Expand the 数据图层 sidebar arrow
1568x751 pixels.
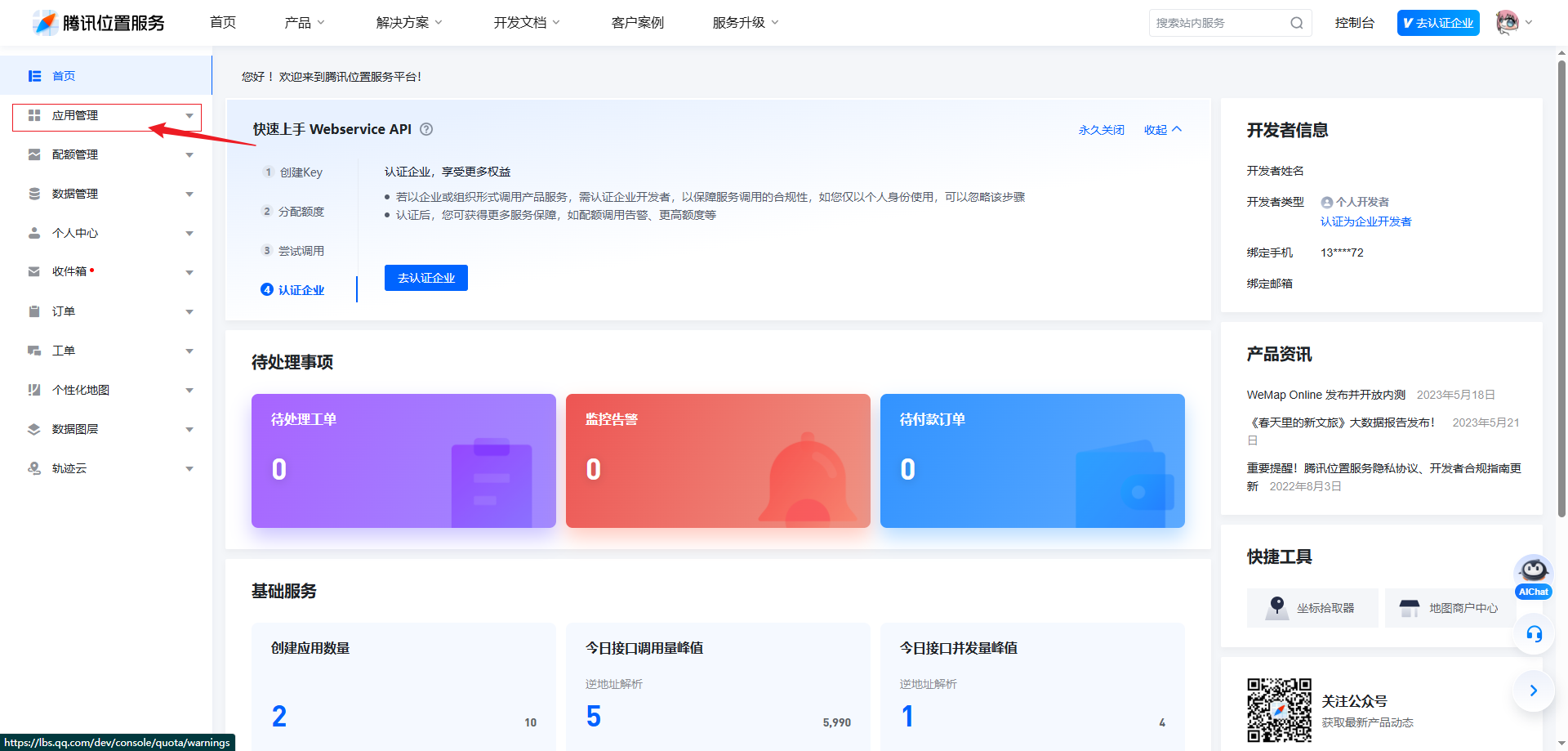(x=189, y=430)
